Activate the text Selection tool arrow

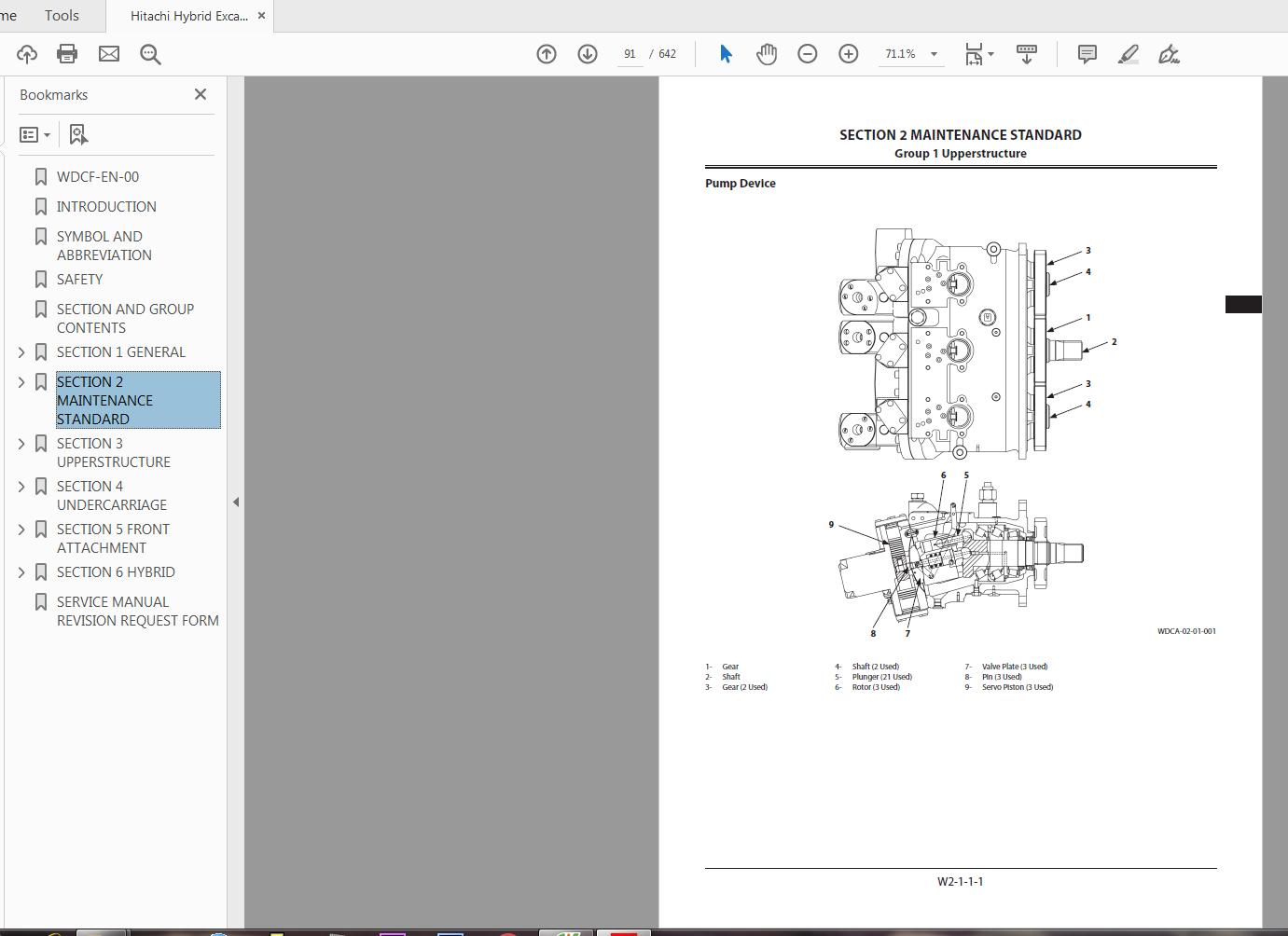[724, 53]
